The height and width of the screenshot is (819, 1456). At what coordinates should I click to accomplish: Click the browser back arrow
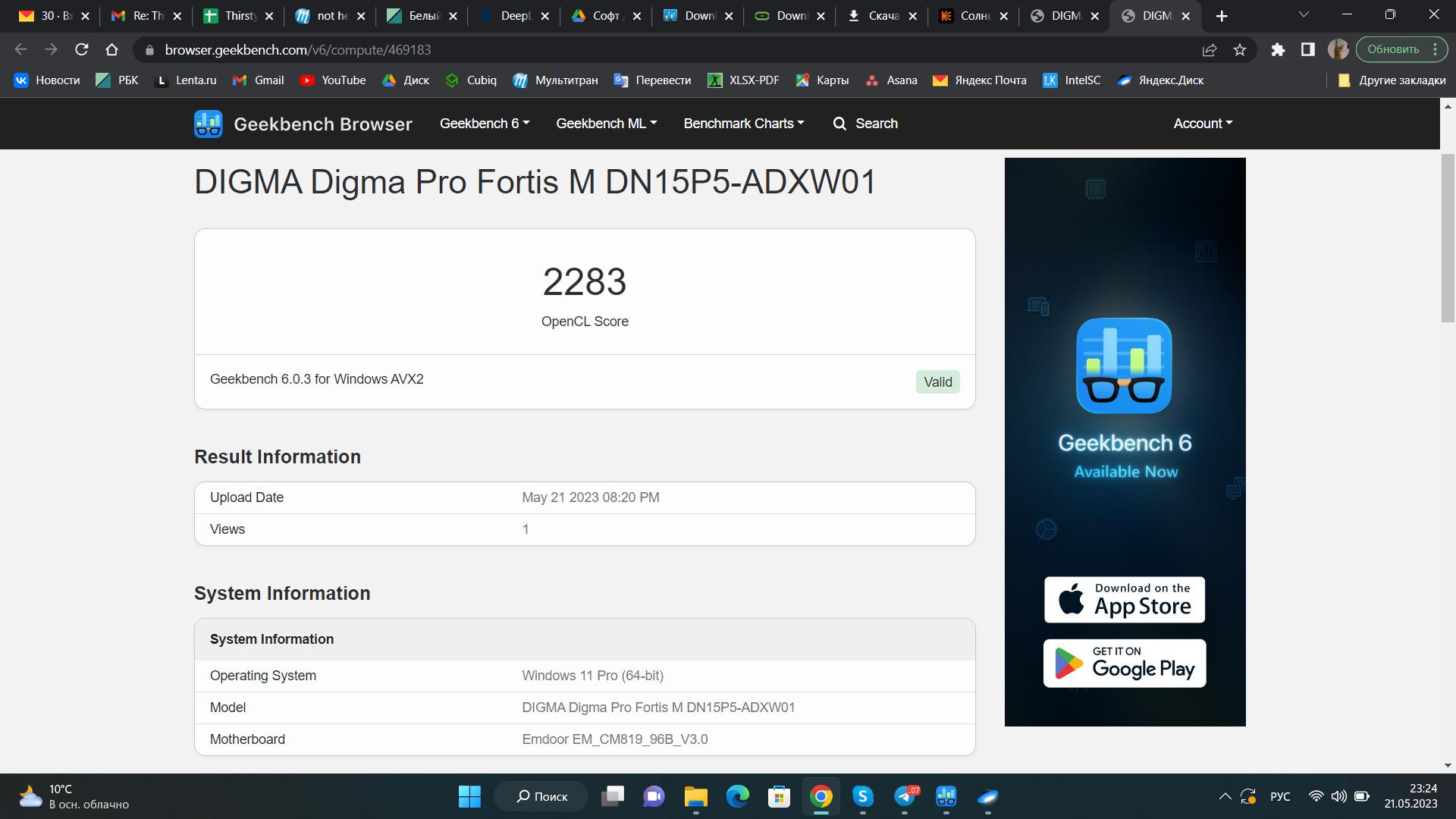pos(21,49)
